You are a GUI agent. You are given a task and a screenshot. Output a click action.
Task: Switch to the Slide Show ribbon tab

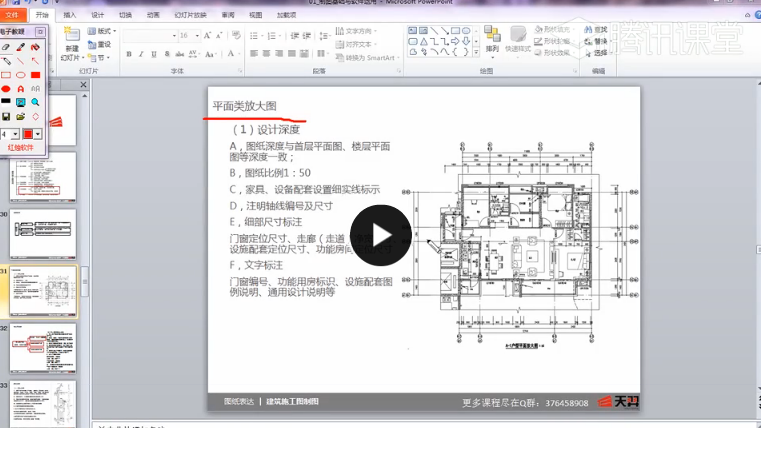[190, 15]
